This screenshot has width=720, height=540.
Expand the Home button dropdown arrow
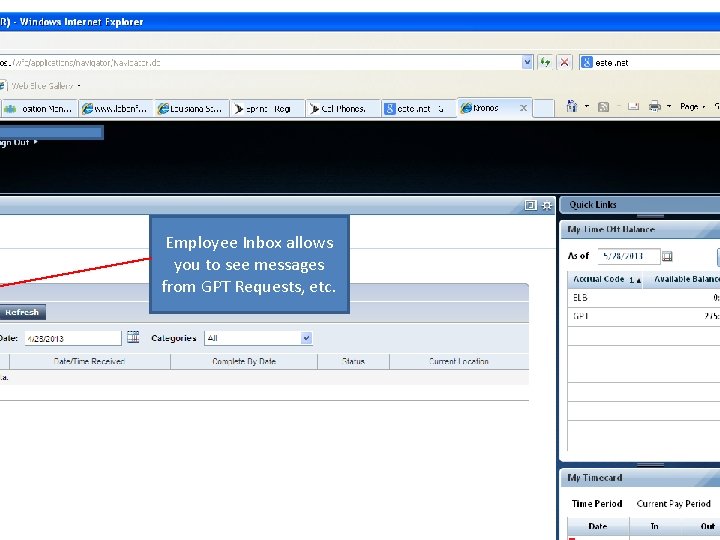[586, 107]
